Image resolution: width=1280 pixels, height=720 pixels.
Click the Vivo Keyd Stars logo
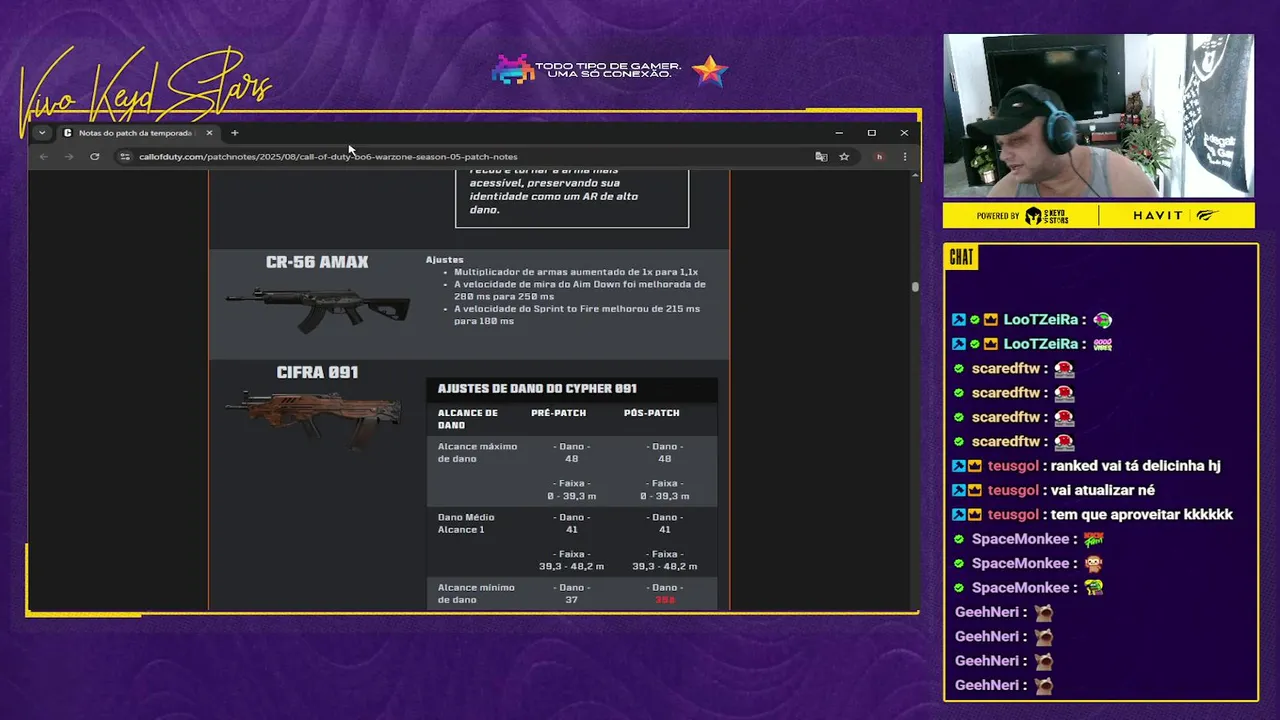[x=145, y=90]
